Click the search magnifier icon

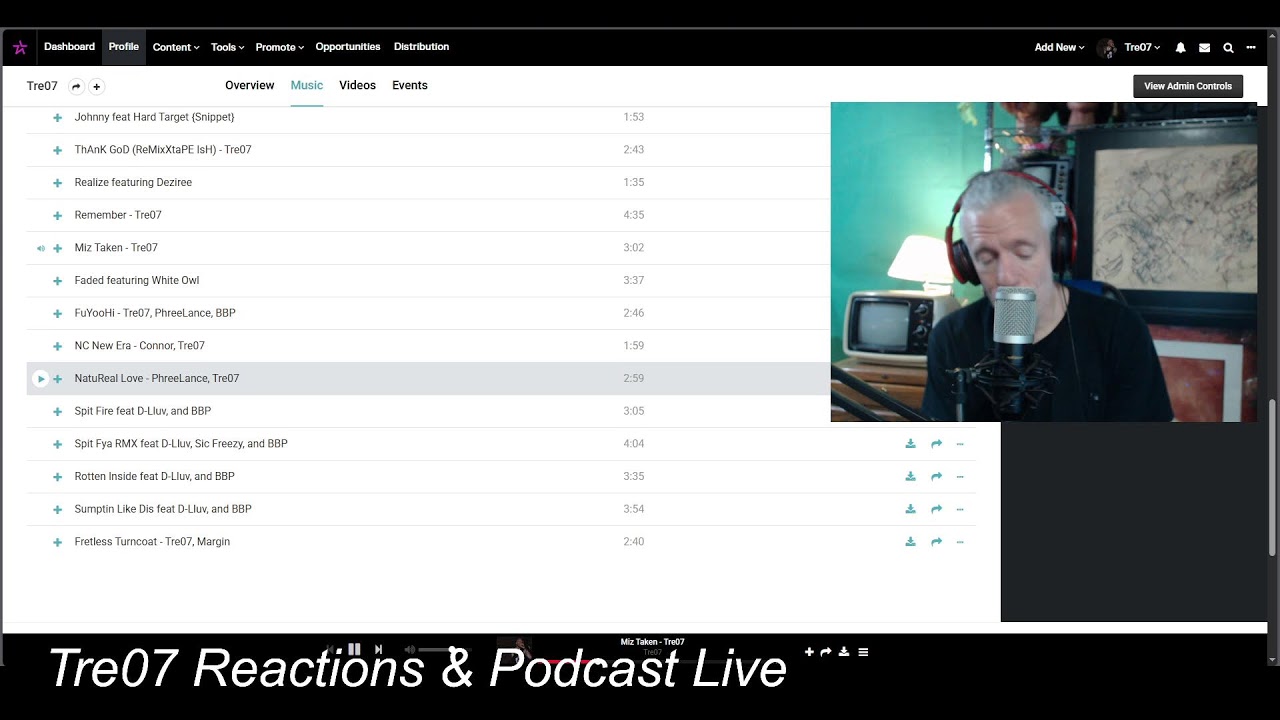tap(1228, 47)
